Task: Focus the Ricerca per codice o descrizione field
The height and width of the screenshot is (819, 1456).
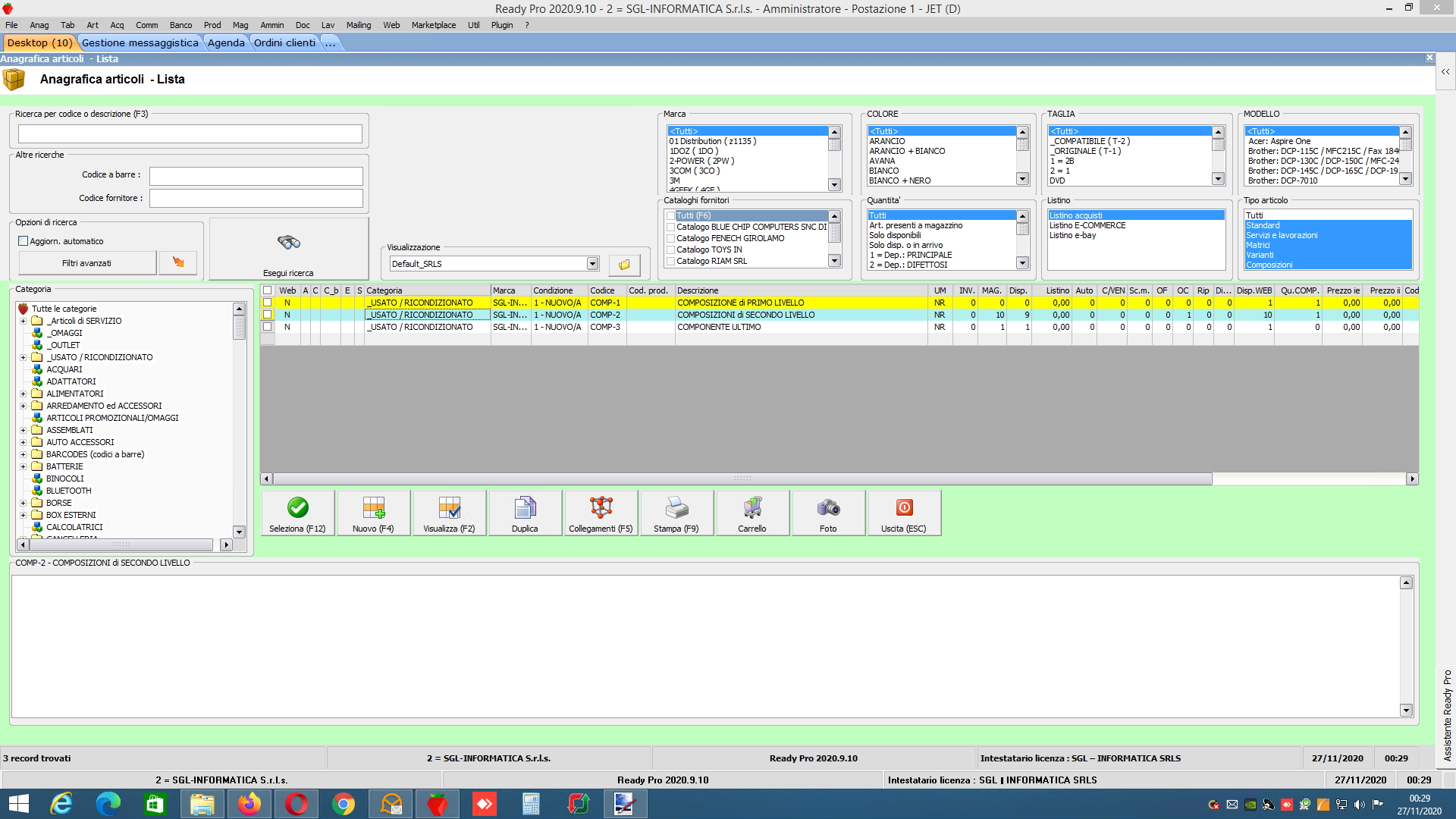Action: (x=190, y=134)
